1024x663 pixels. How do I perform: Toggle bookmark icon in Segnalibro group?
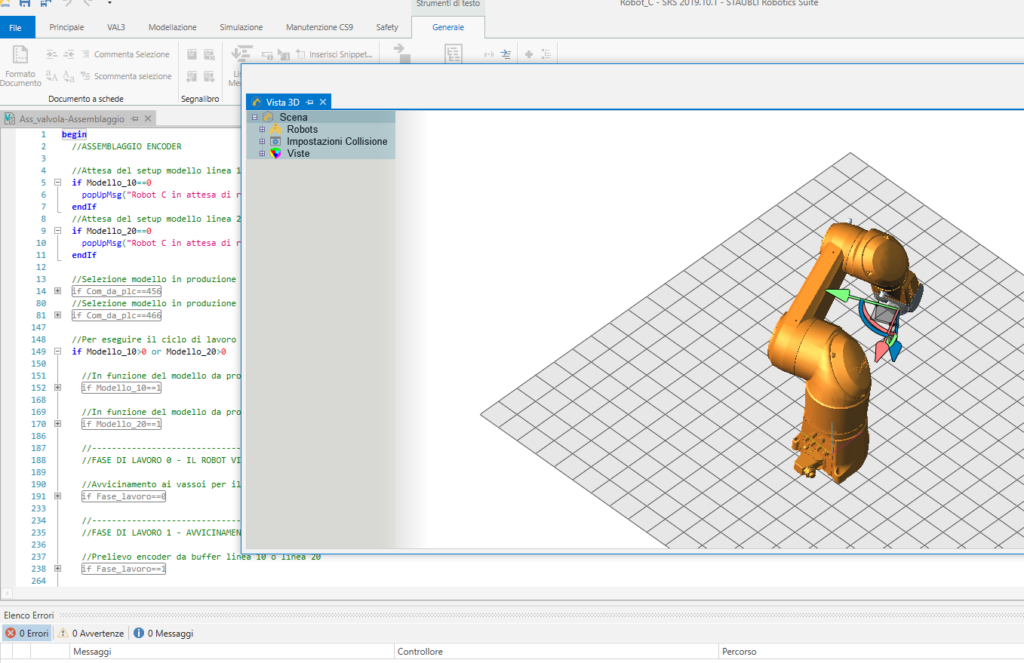pos(192,54)
